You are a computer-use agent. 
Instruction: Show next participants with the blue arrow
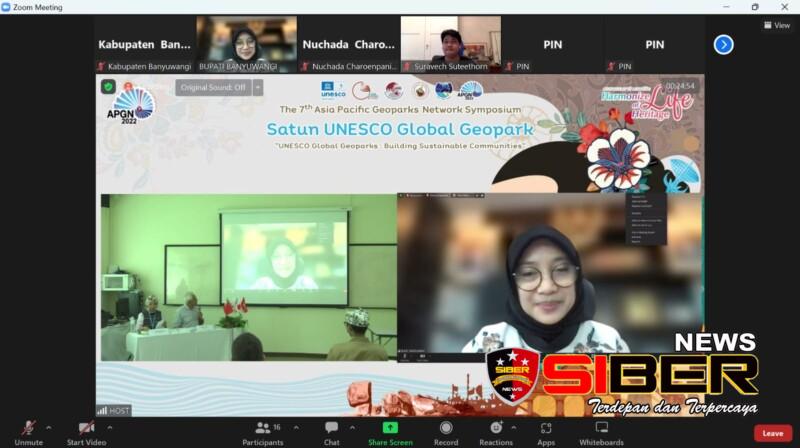tap(723, 44)
